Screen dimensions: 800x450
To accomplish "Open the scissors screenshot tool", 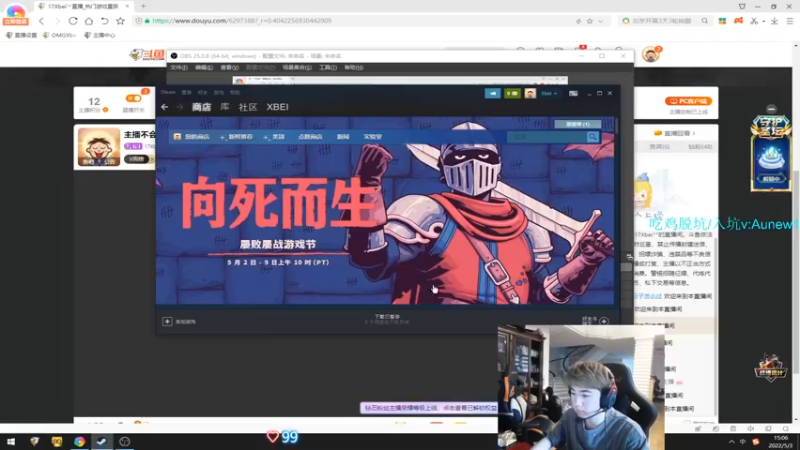I will (x=754, y=21).
